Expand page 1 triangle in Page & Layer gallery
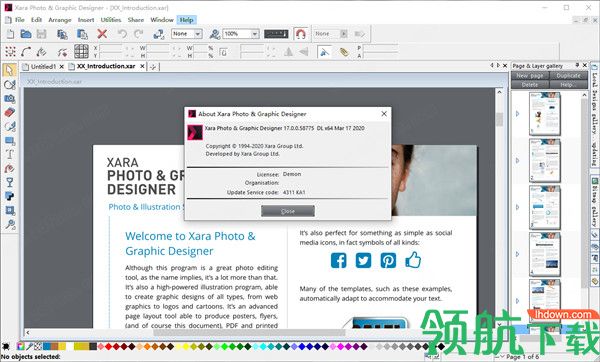Viewport: 600px width, 362px height. [518, 114]
